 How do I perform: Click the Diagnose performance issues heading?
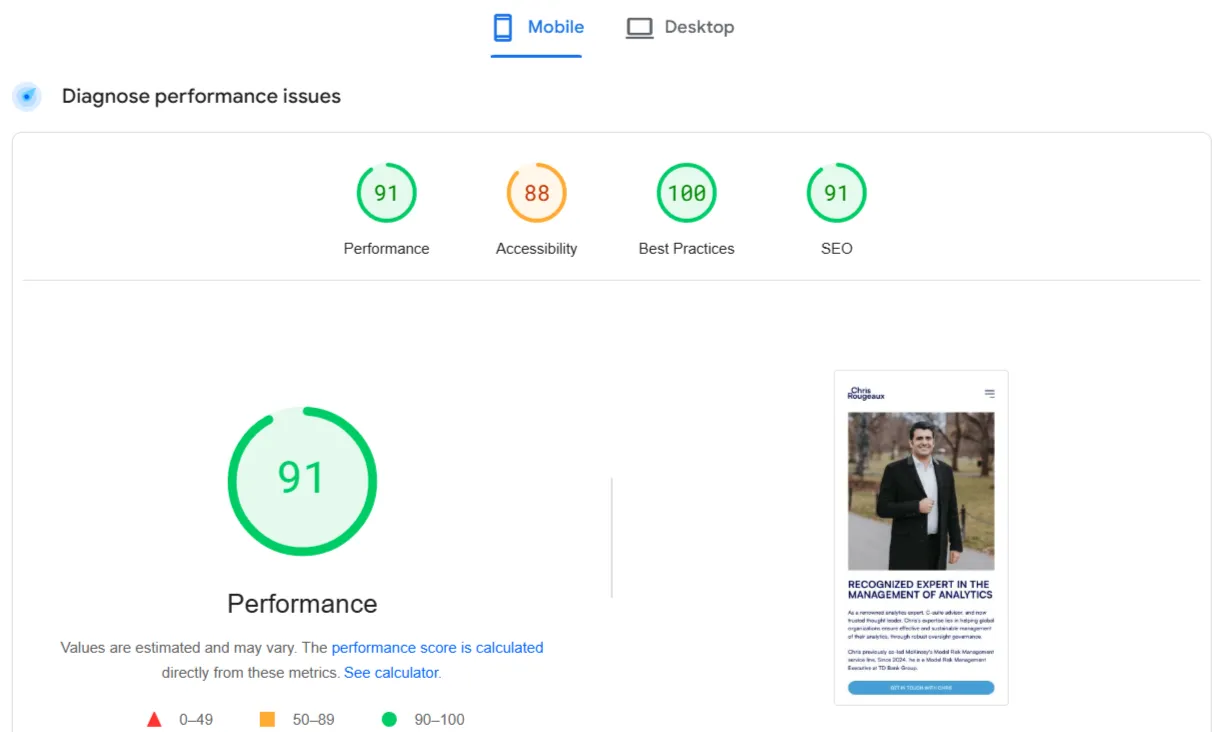pos(201,97)
